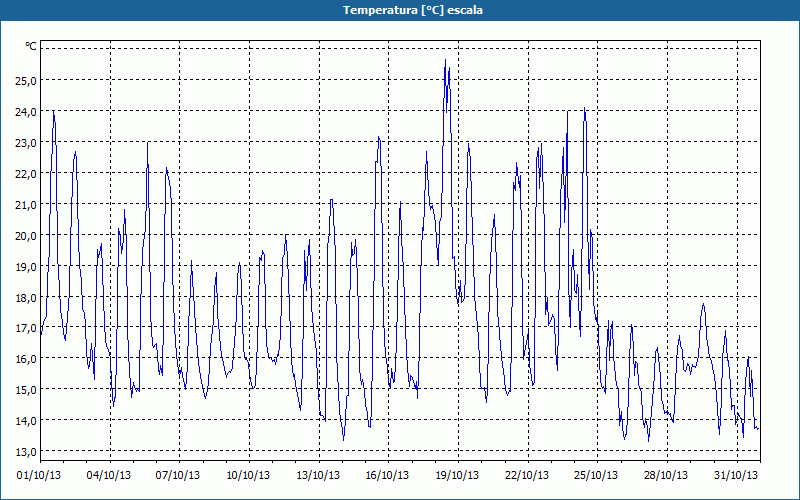Select the 19,0 y-axis label

point(27,266)
